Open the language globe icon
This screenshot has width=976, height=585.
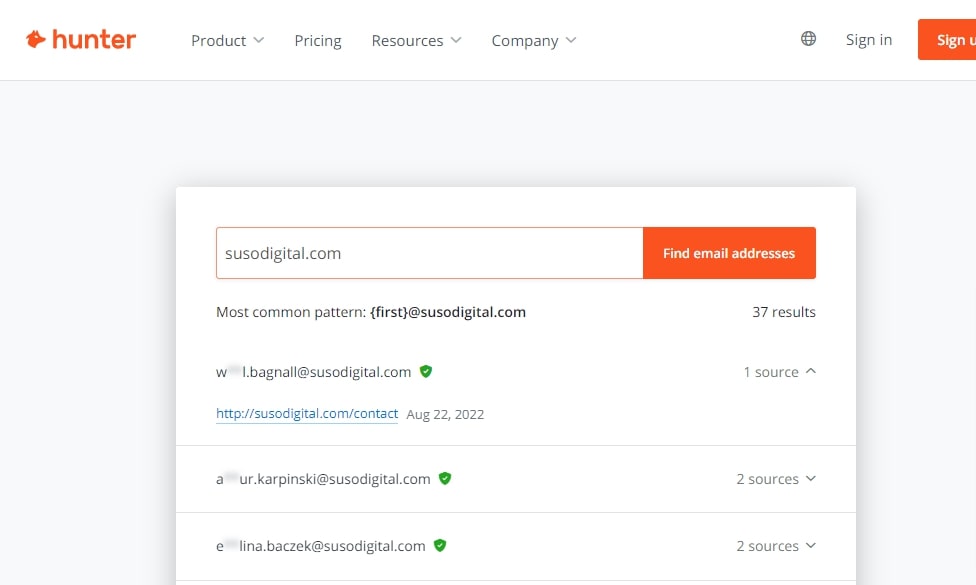pos(808,39)
